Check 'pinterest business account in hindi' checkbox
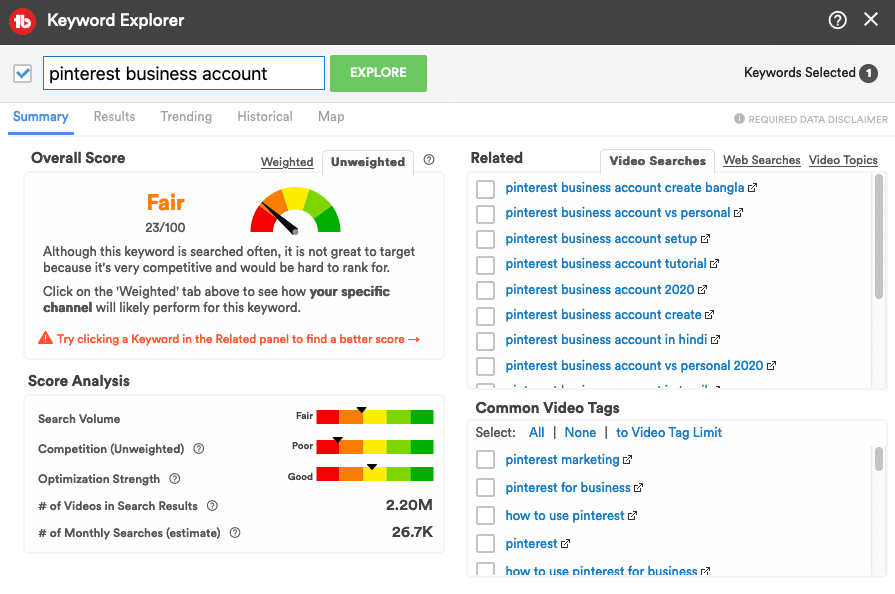This screenshot has width=895, height=594. (x=485, y=341)
